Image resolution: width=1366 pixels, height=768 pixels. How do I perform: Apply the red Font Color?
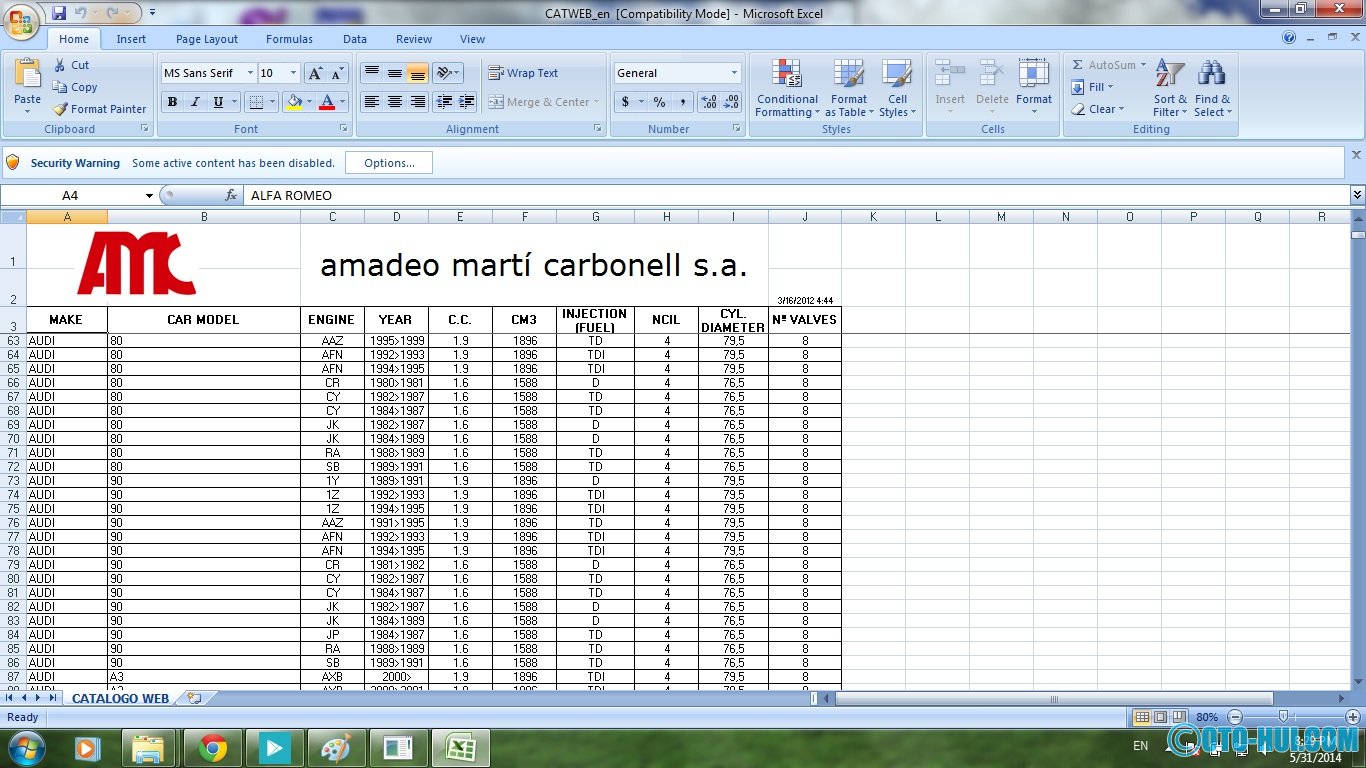tap(326, 102)
